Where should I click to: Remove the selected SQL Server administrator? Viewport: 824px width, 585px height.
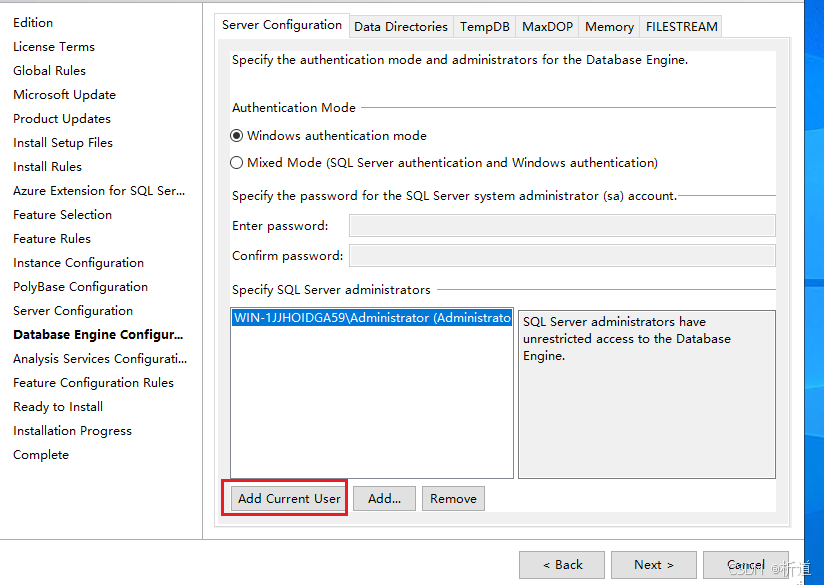point(453,498)
